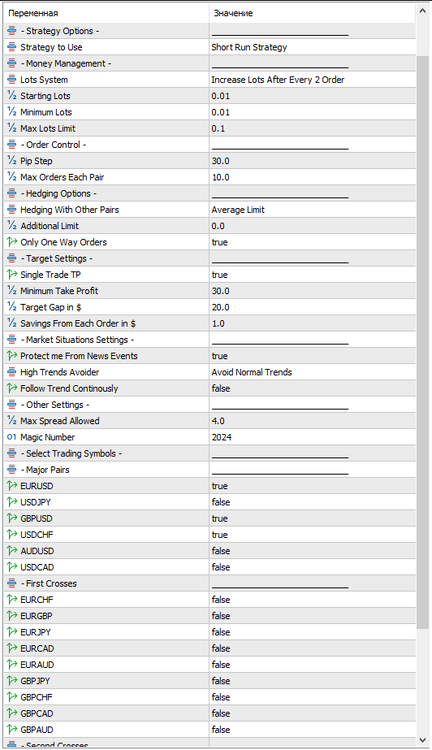Edit Max Orders Each Pair value 10.0
Viewport: 432px width, 750px height.
coord(312,177)
